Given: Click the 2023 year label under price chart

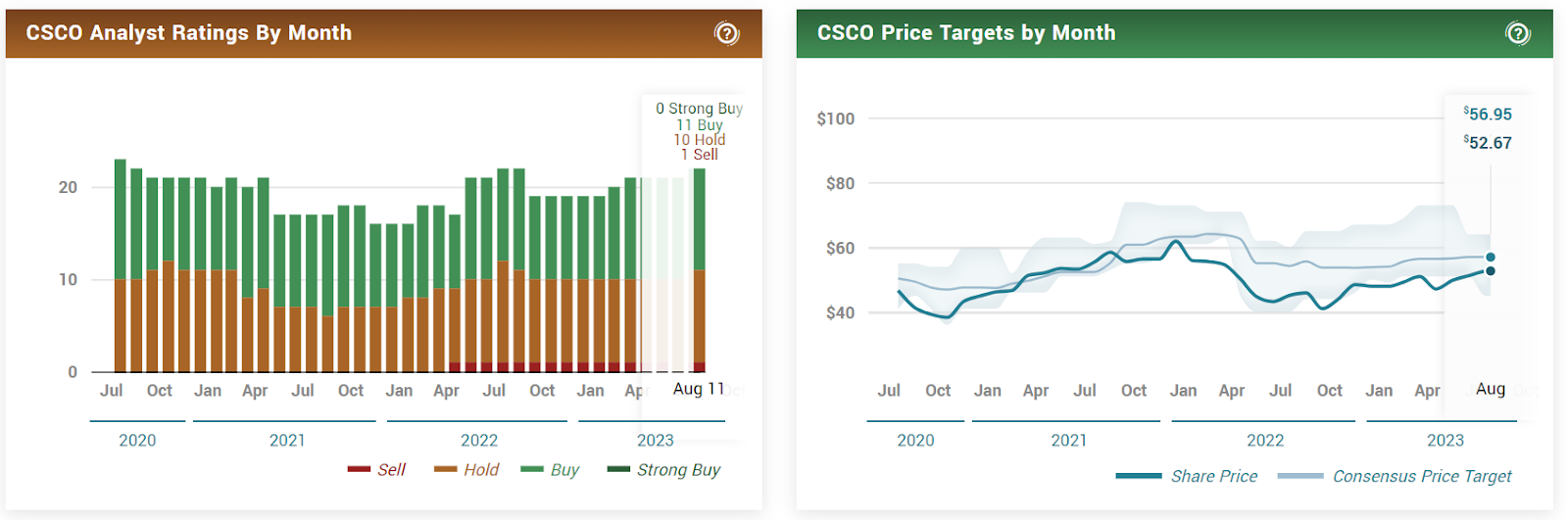Looking at the screenshot, I should (x=1445, y=441).
